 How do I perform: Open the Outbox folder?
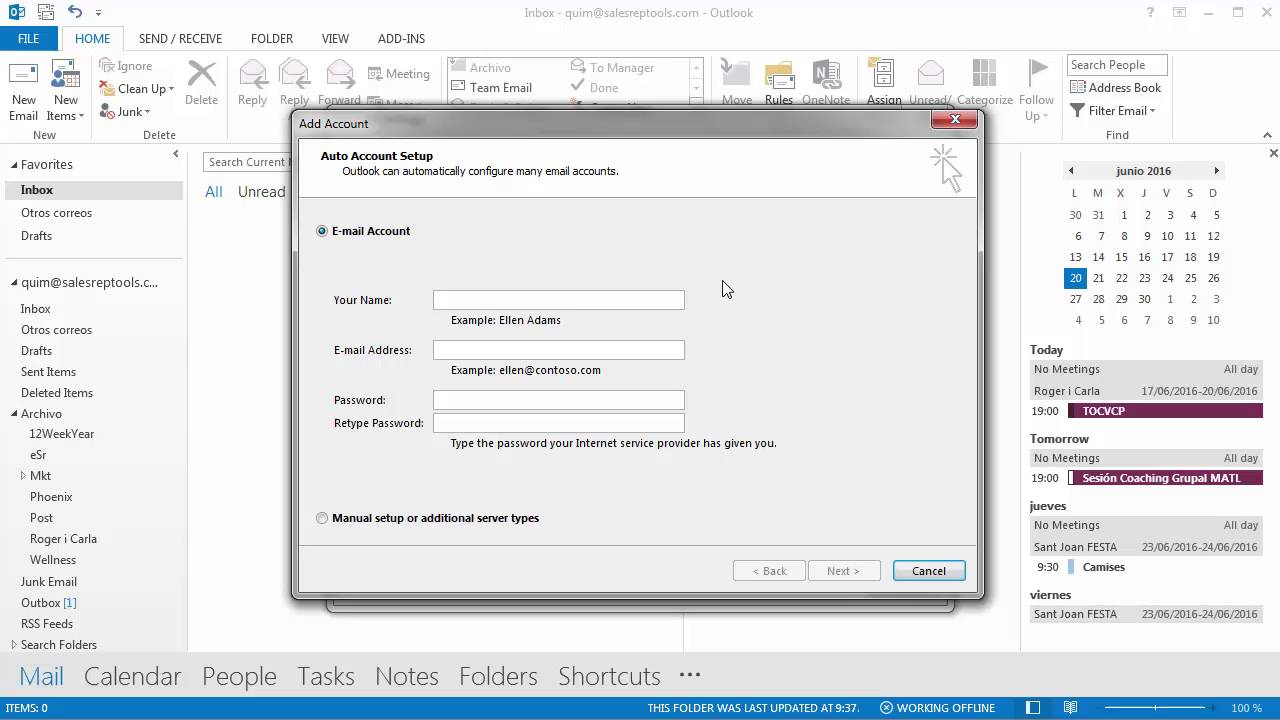pos(48,603)
